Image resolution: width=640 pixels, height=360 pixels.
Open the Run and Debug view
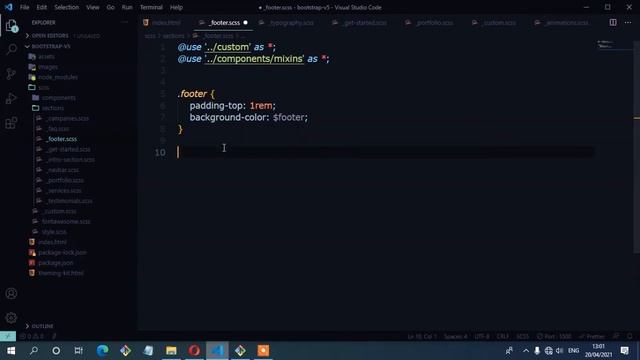[11, 98]
